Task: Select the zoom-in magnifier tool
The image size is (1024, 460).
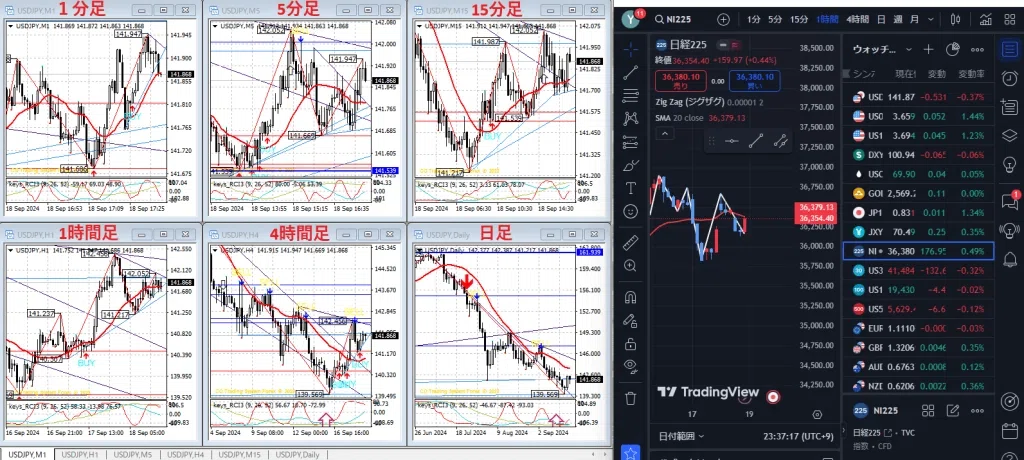Action: pyautogui.click(x=631, y=265)
